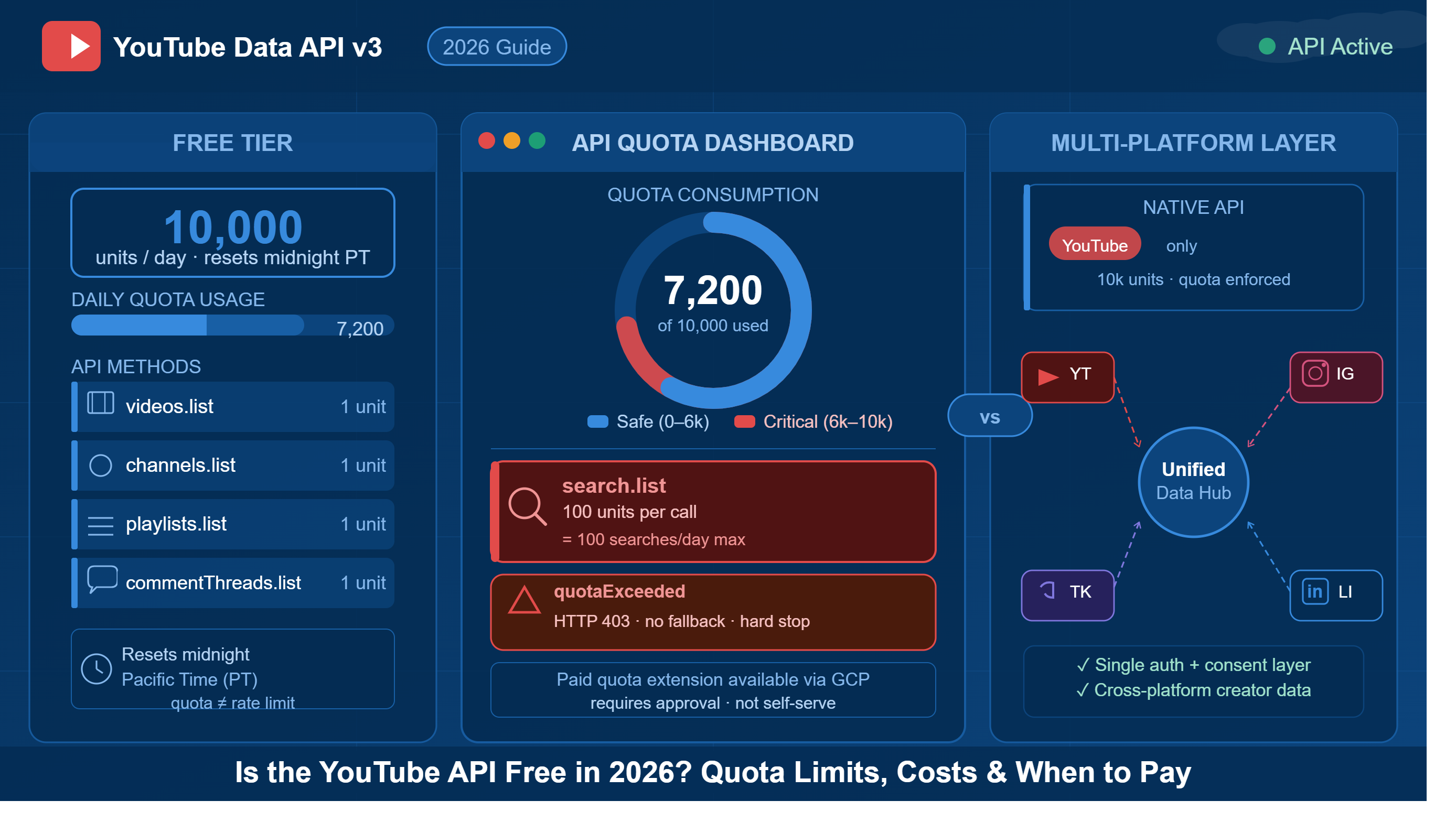Click 'Resets midnight Pacific Time (PT)' text

190,667
